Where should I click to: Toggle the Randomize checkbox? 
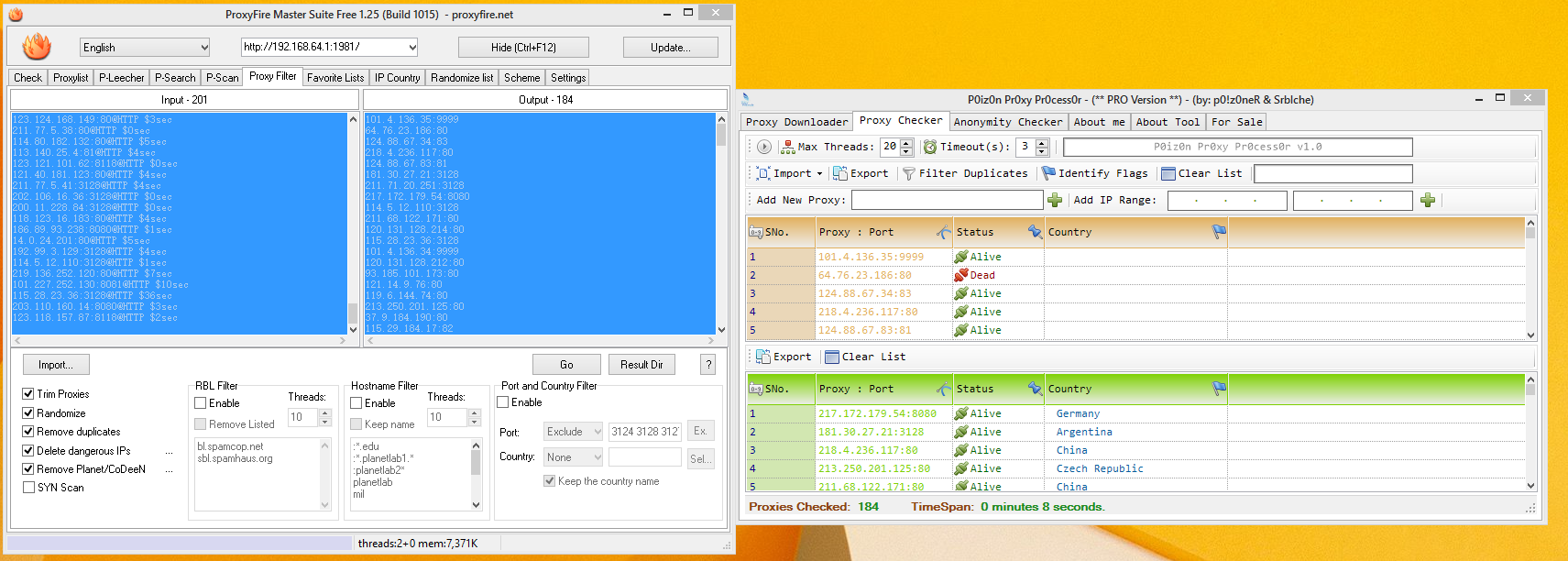[28, 412]
